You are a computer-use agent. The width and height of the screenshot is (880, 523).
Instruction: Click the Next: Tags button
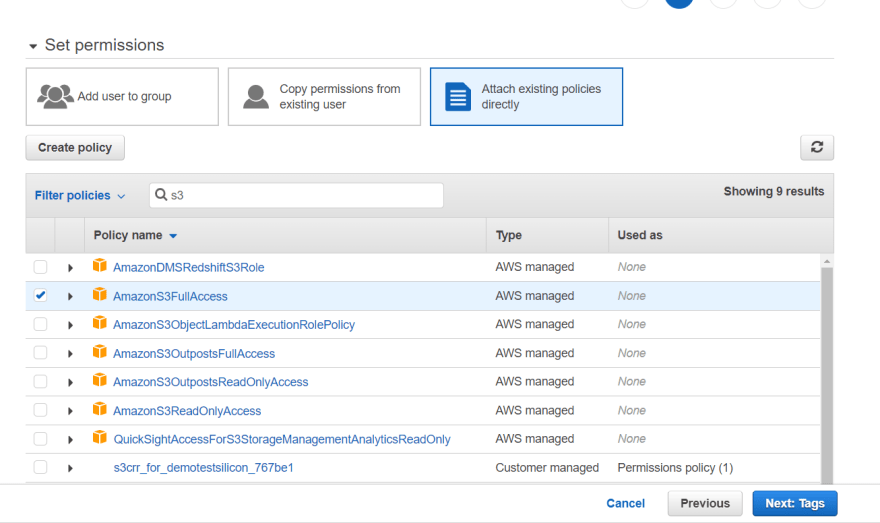pyautogui.click(x=795, y=503)
